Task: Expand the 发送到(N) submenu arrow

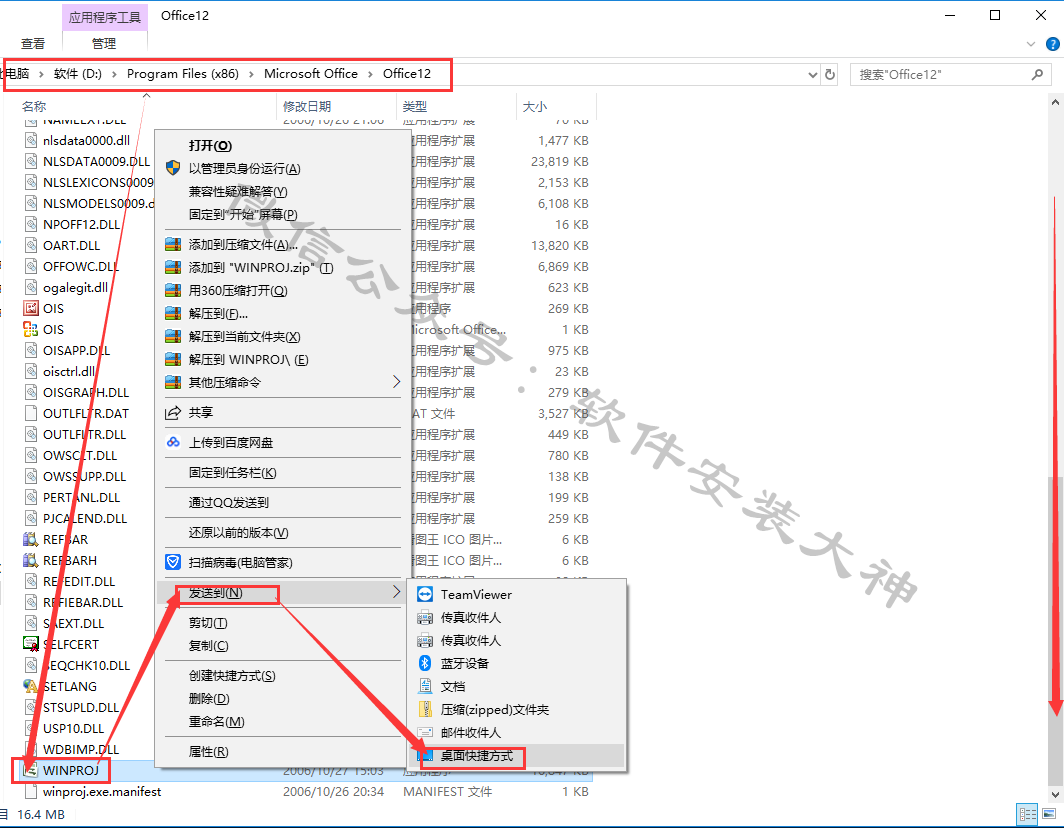Action: pyautogui.click(x=396, y=592)
